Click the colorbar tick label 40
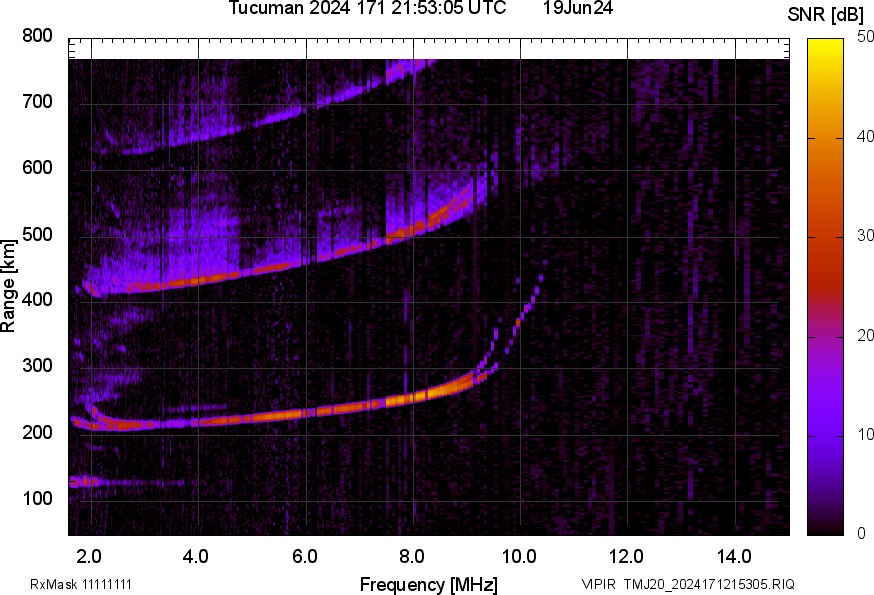 (865, 136)
